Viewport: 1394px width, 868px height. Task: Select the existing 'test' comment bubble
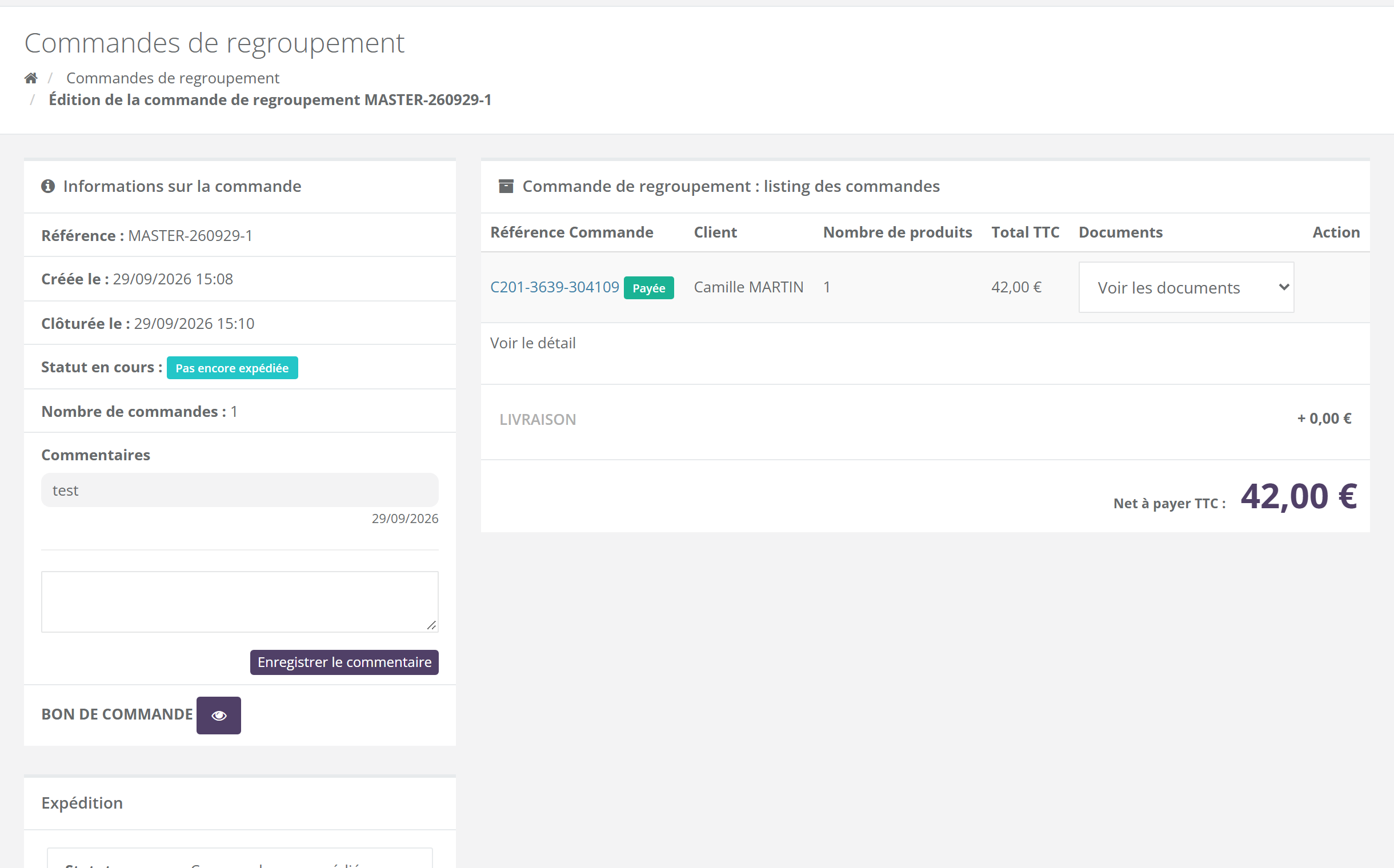[239, 491]
